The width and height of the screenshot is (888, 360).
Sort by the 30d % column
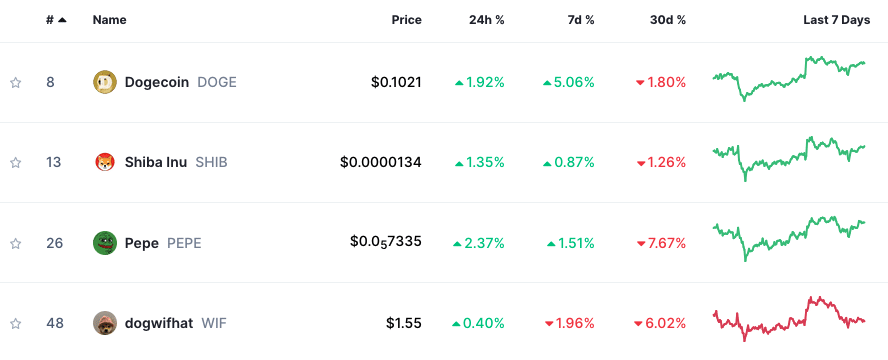[x=668, y=20]
